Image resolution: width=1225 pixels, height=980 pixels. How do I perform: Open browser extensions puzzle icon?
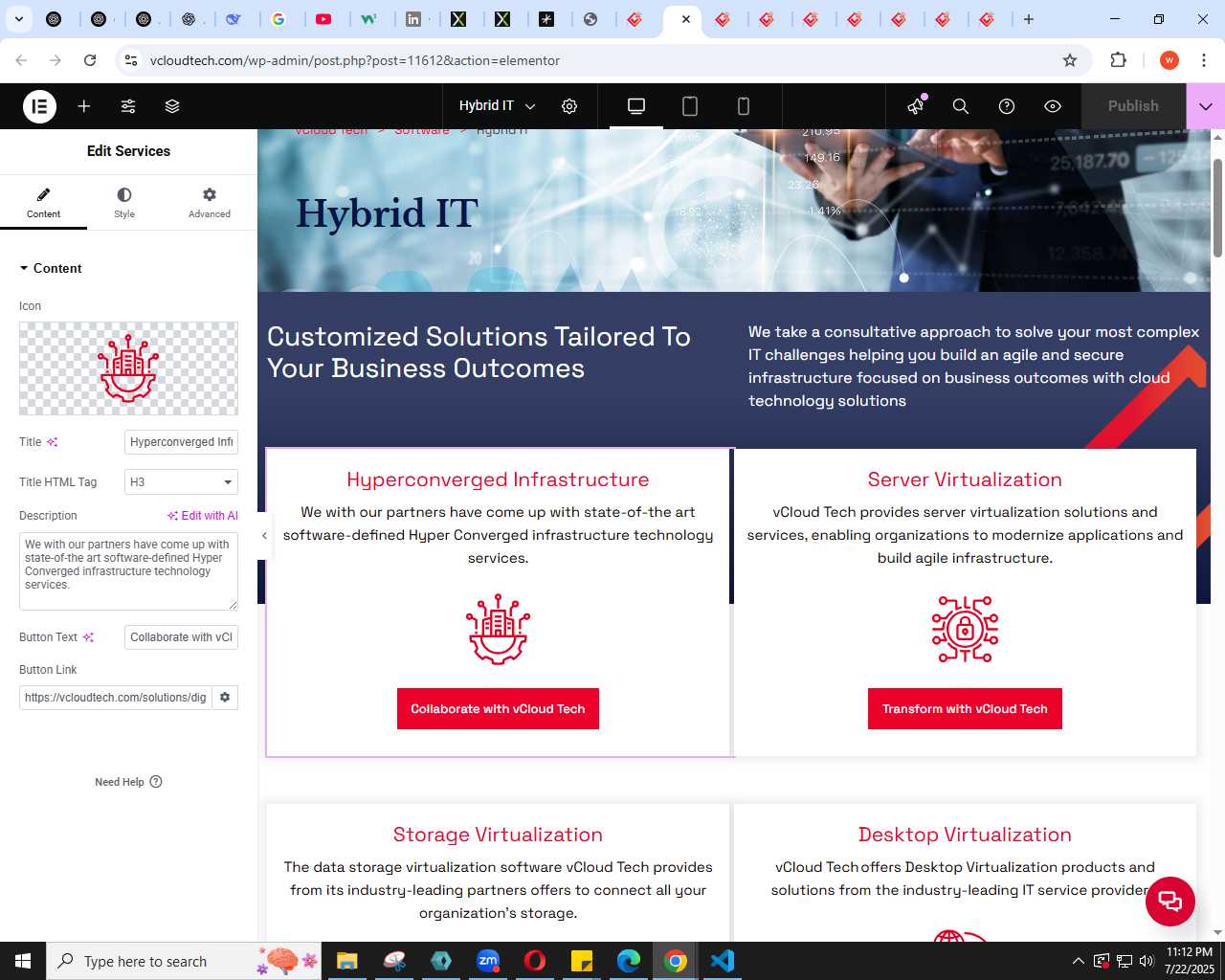click(1118, 60)
